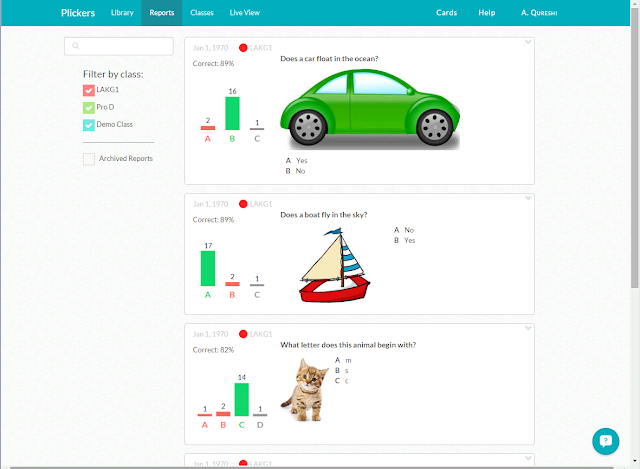This screenshot has height=469, width=640.
Task: Expand the car question report dropdown arrow
Action: (528, 42)
